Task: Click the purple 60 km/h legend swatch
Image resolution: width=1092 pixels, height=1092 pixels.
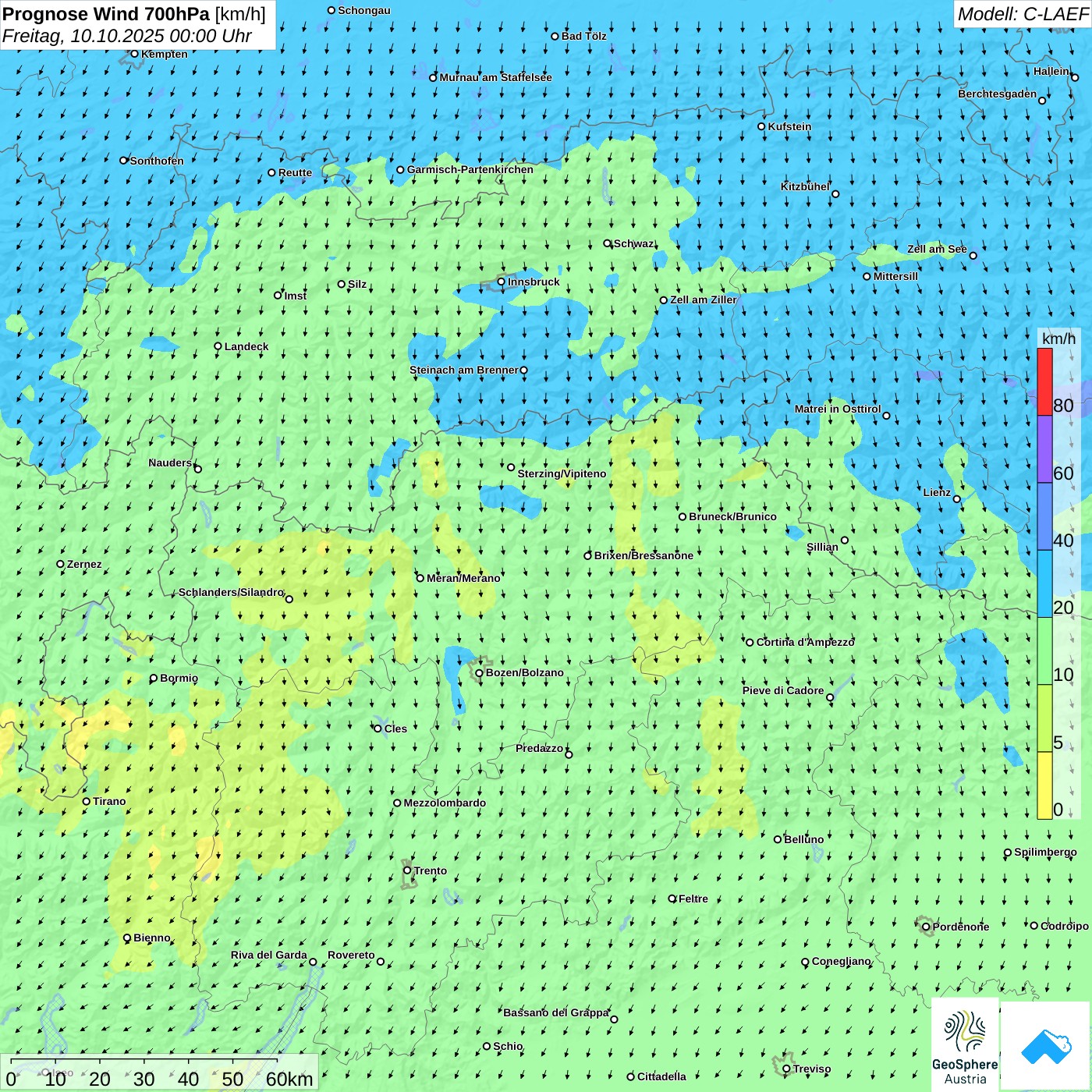Action: [x=1044, y=449]
